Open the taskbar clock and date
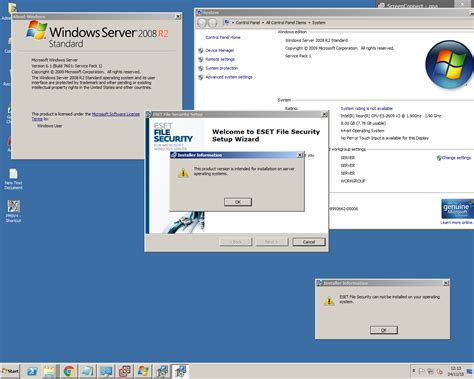 click(x=455, y=371)
